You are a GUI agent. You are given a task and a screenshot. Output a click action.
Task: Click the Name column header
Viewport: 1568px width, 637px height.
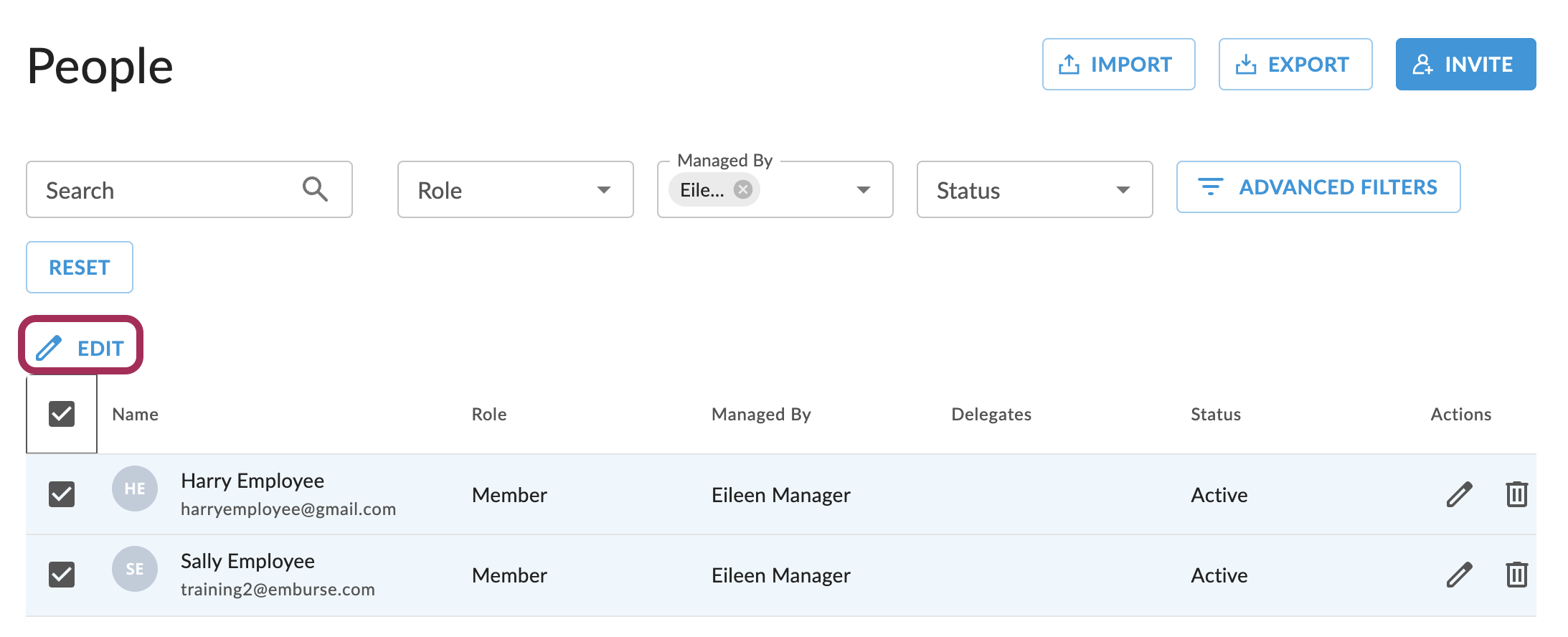(x=136, y=414)
